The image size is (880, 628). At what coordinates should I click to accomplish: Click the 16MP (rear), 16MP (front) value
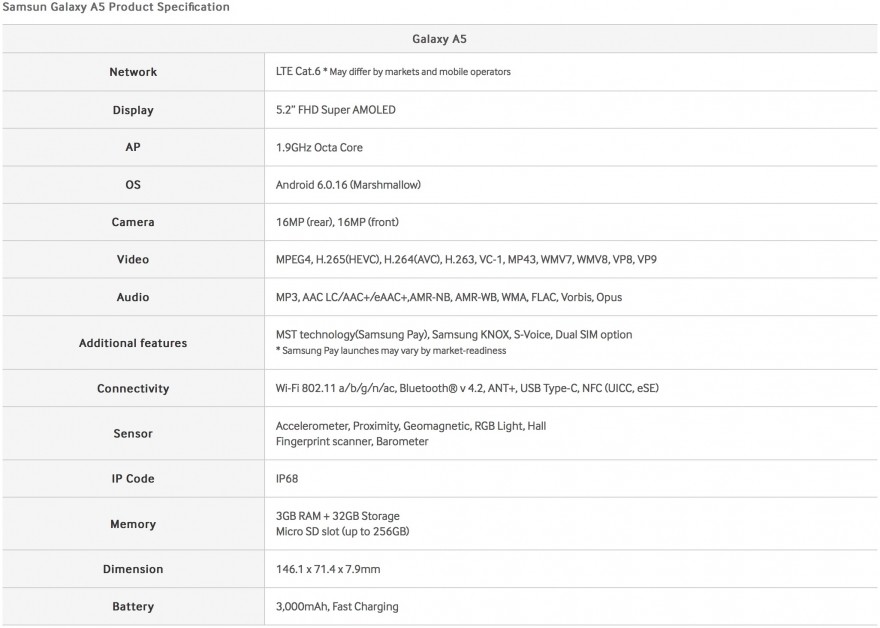tap(337, 222)
